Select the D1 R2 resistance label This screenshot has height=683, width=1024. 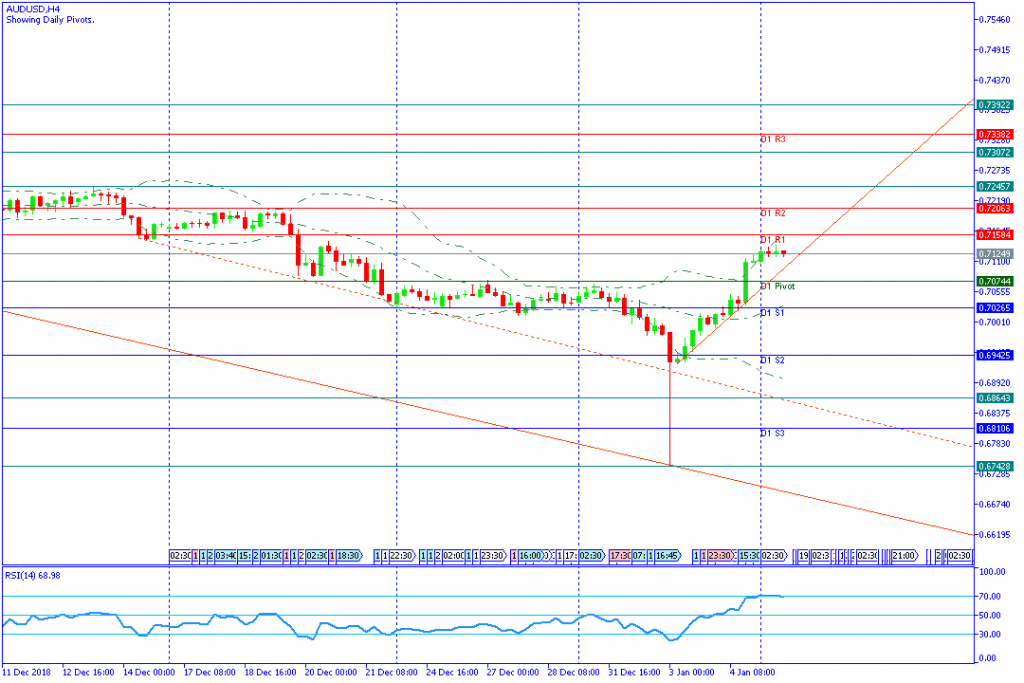pyautogui.click(x=773, y=214)
